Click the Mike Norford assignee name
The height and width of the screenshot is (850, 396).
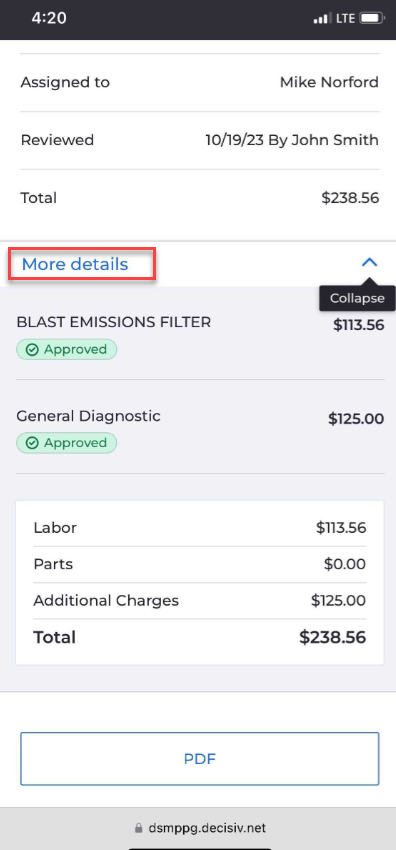329,82
